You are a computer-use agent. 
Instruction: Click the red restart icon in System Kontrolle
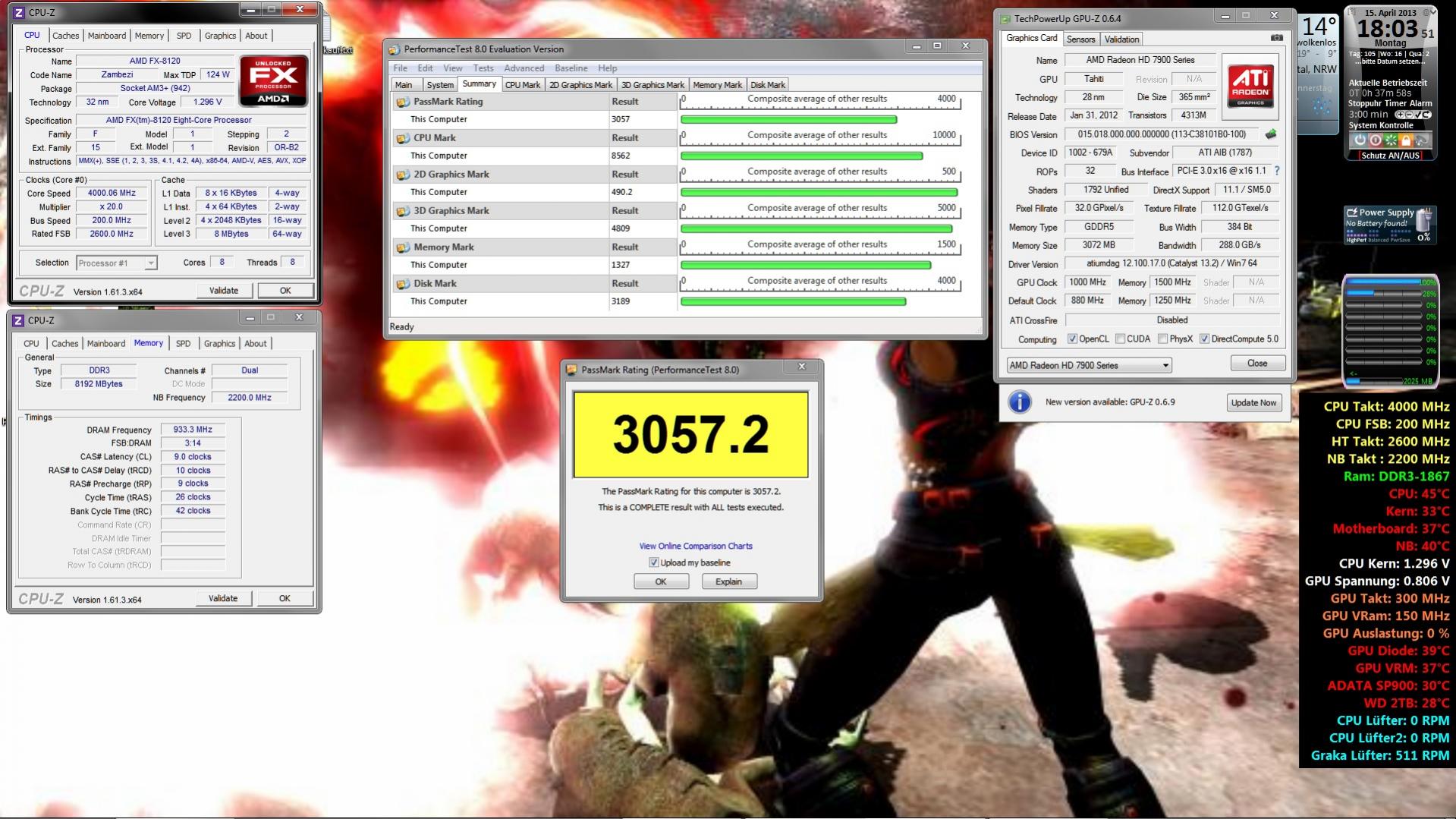pos(1374,140)
